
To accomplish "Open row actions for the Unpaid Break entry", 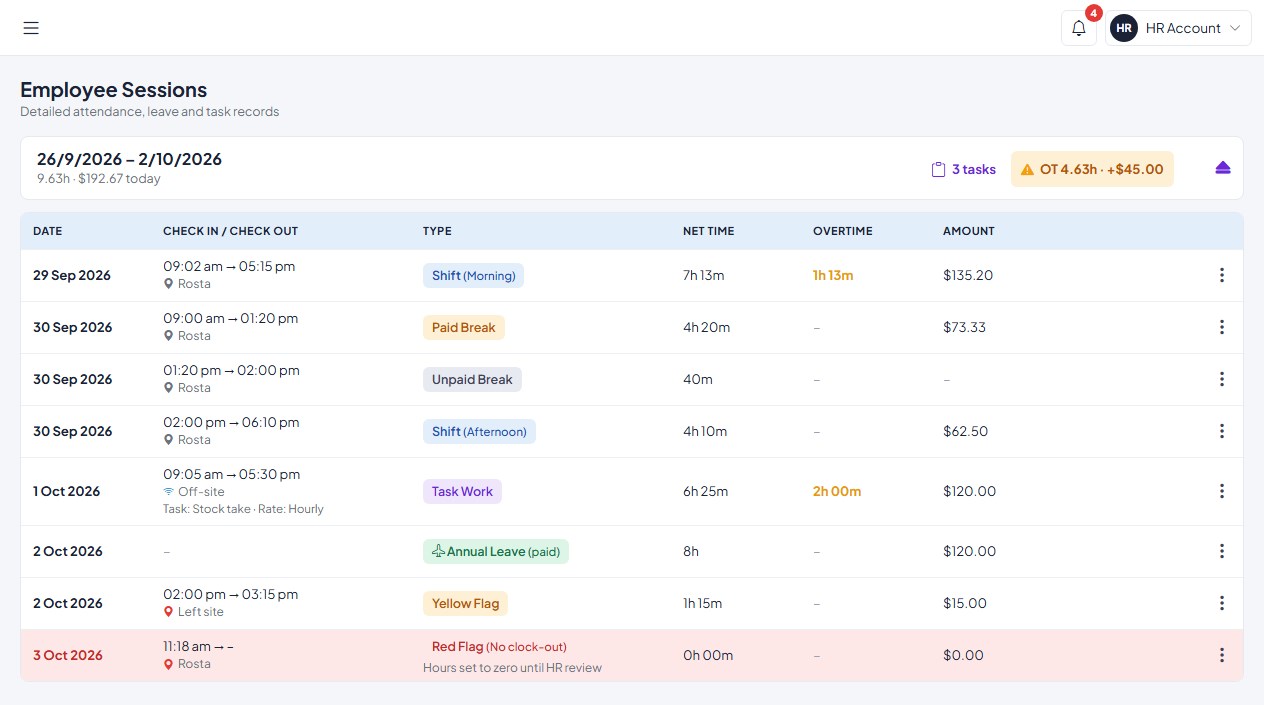I will (x=1222, y=379).
